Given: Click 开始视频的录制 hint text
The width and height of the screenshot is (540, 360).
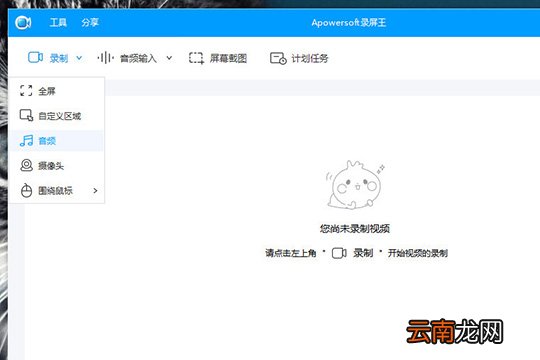Looking at the screenshot, I should click(x=417, y=253).
